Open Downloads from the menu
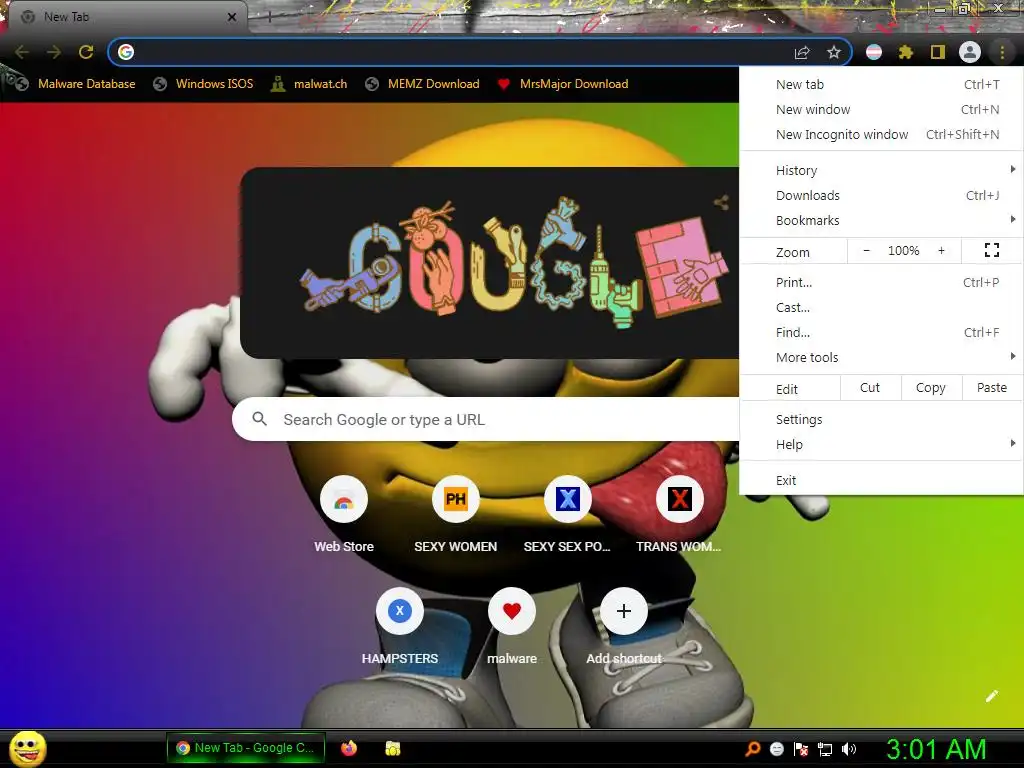The width and height of the screenshot is (1024, 768). 881,195
